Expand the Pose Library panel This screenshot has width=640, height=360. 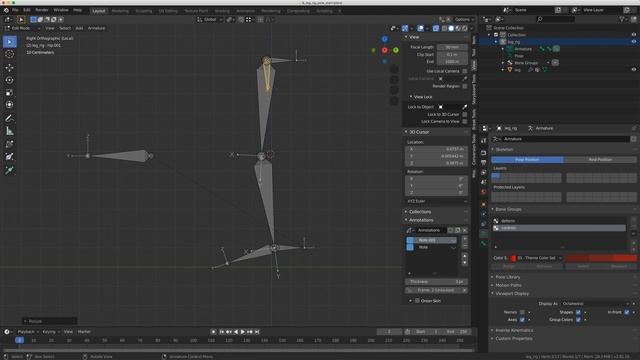[x=507, y=277]
